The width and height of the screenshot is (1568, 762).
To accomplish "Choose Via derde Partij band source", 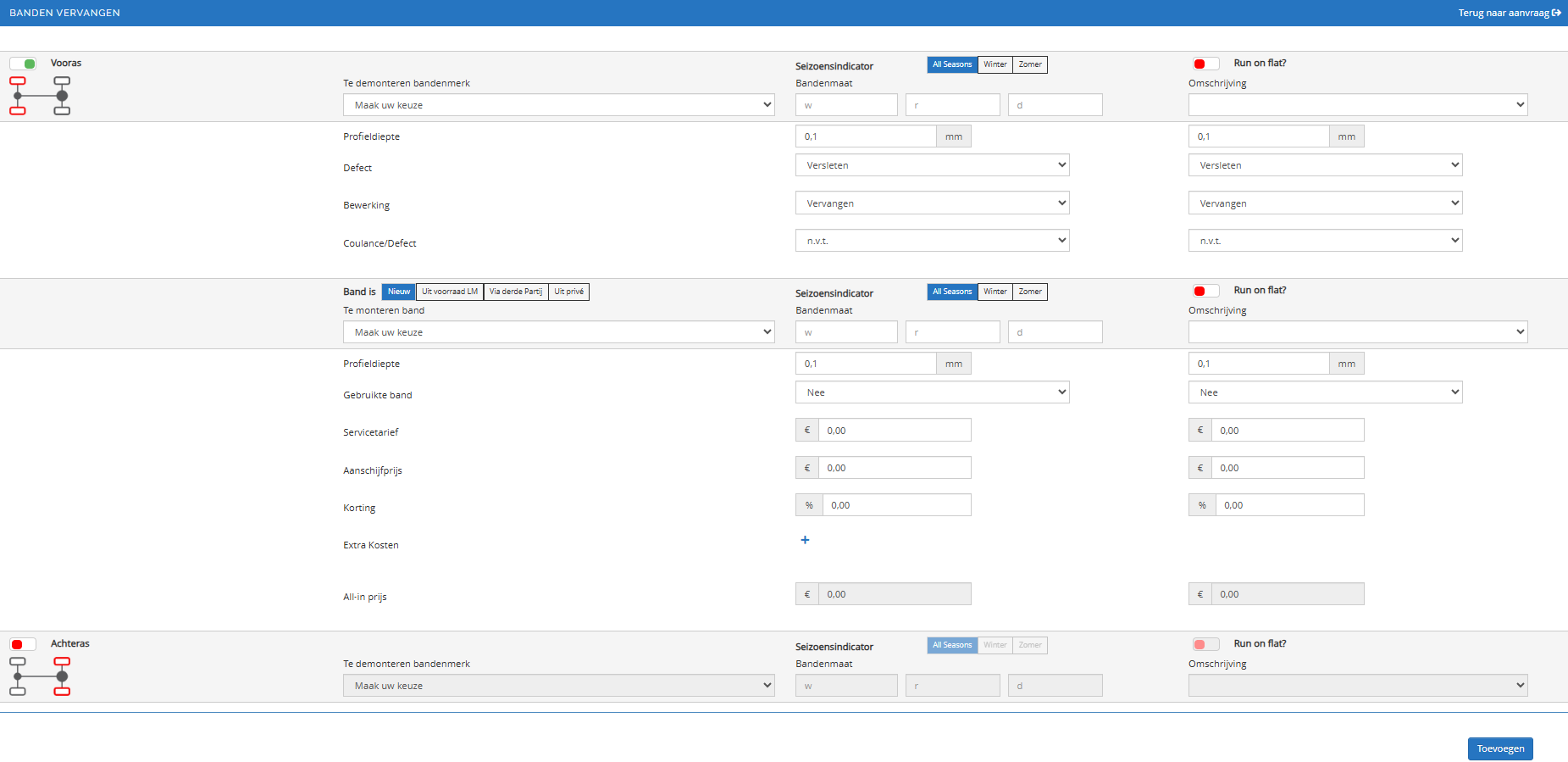I will tap(515, 292).
